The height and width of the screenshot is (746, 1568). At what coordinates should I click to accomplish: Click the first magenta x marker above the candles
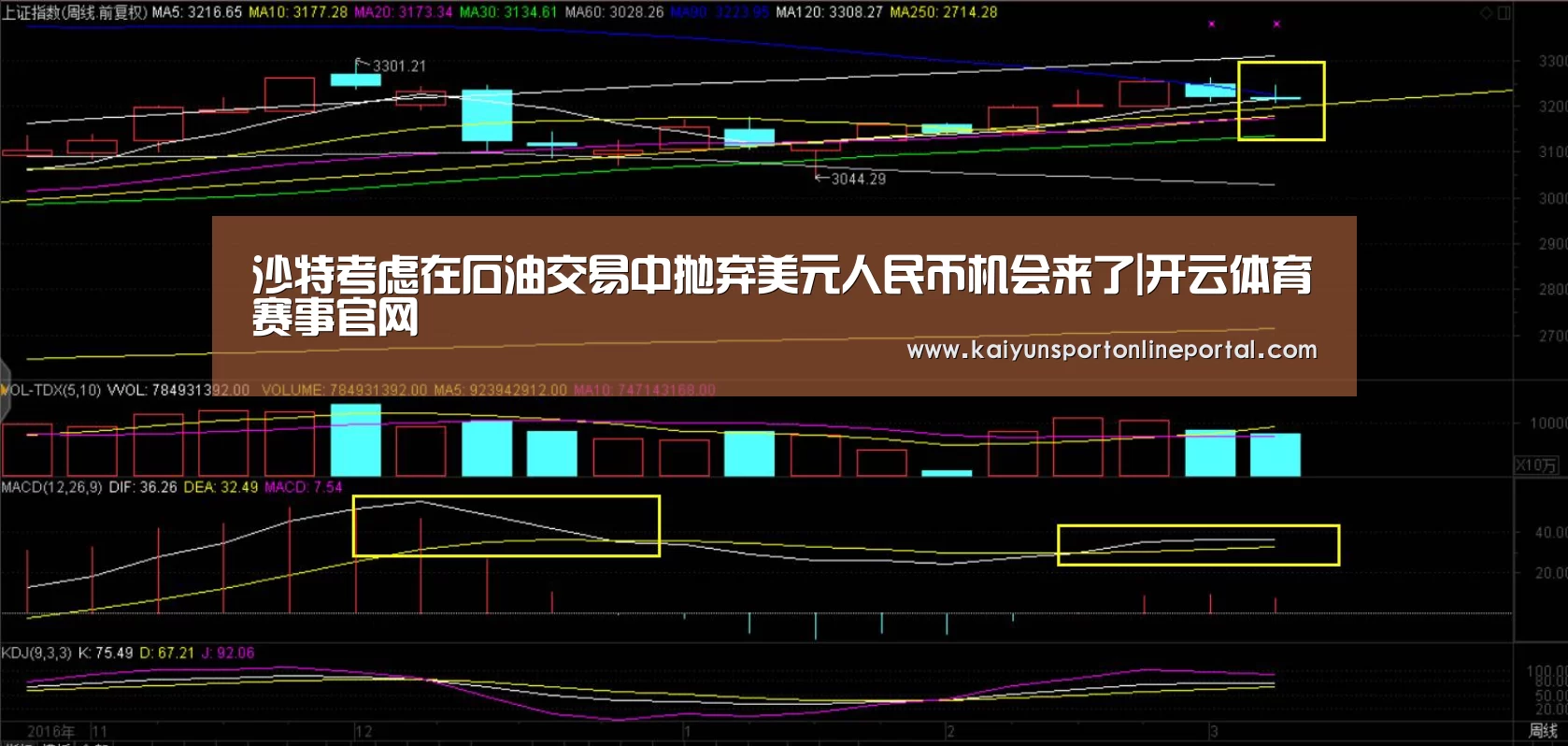(x=1212, y=24)
